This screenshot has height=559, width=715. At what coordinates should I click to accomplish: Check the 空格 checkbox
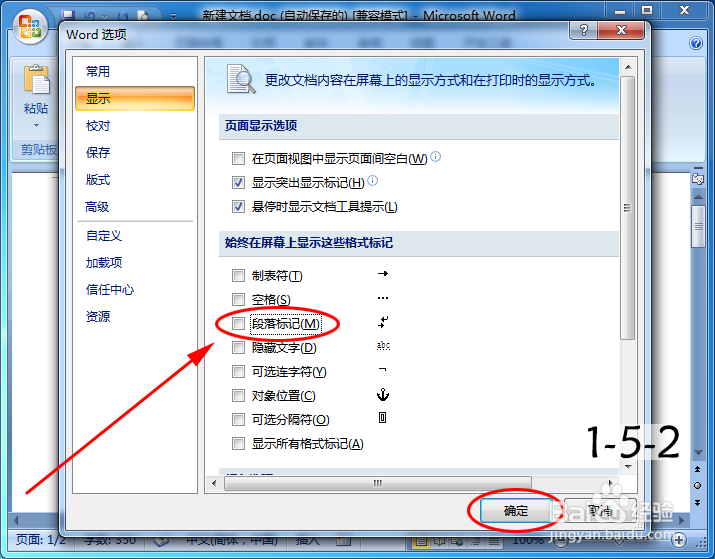coord(238,300)
